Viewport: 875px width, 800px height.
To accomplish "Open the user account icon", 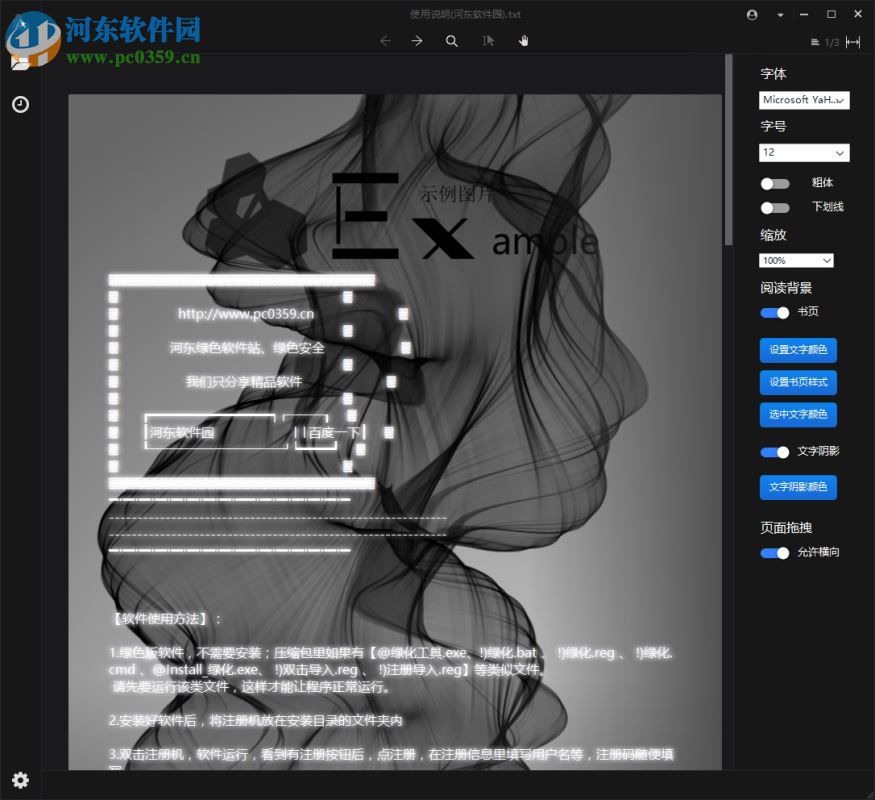I will (x=752, y=15).
